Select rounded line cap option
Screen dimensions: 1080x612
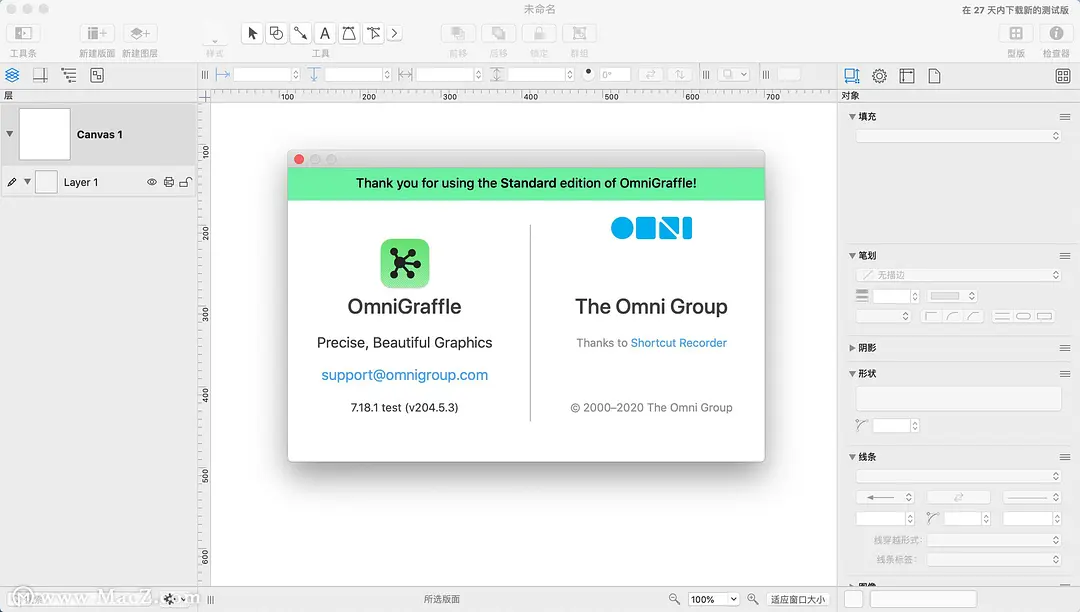point(1024,316)
